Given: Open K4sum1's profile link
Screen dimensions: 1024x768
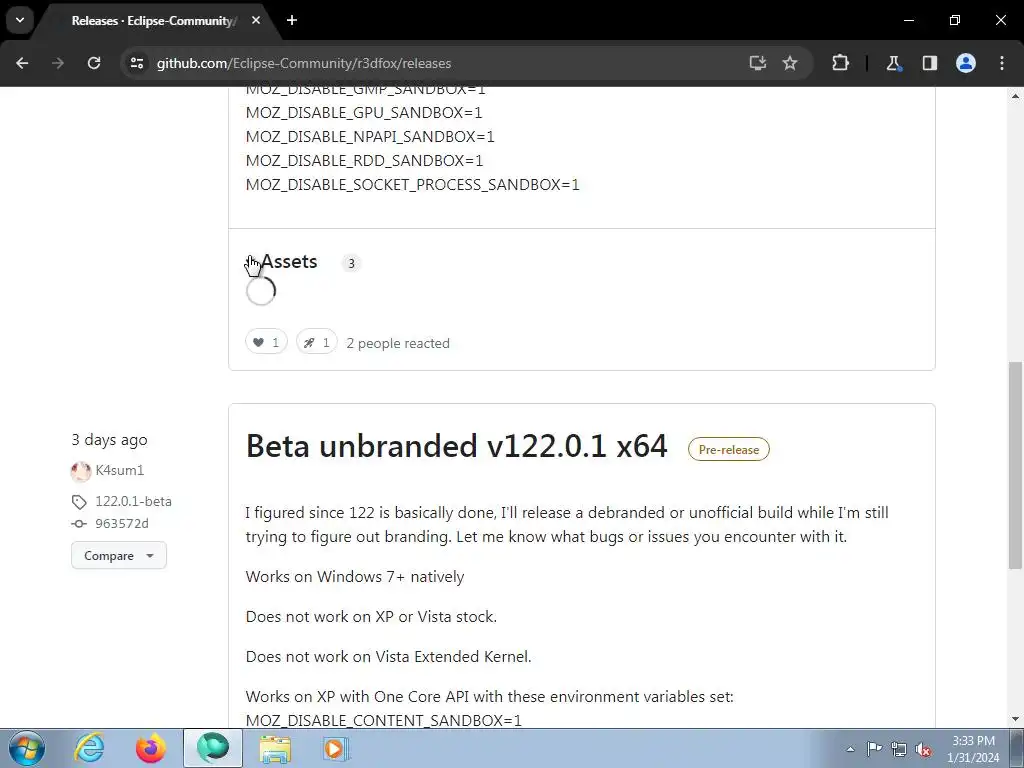Looking at the screenshot, I should [120, 470].
